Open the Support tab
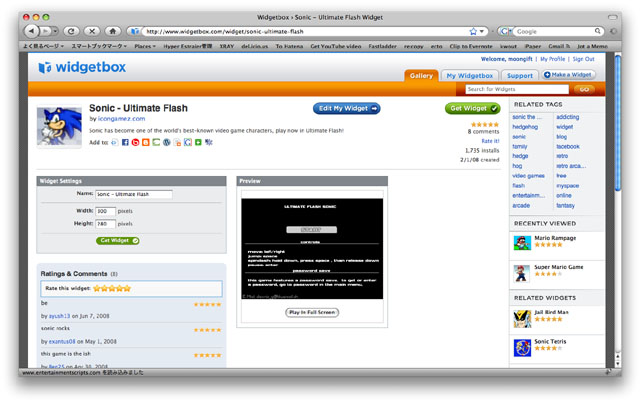 coord(520,76)
